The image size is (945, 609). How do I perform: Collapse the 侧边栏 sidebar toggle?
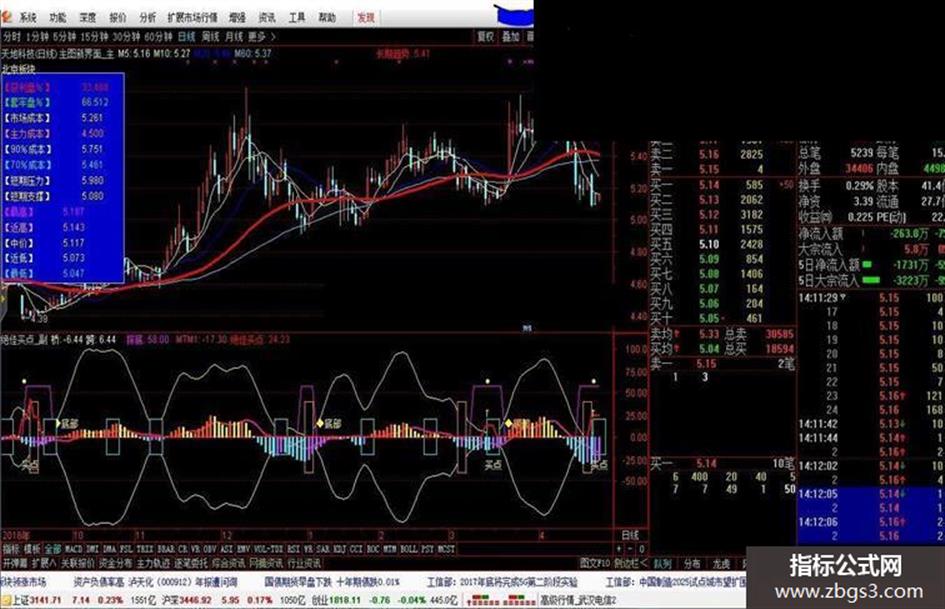tap(631, 563)
